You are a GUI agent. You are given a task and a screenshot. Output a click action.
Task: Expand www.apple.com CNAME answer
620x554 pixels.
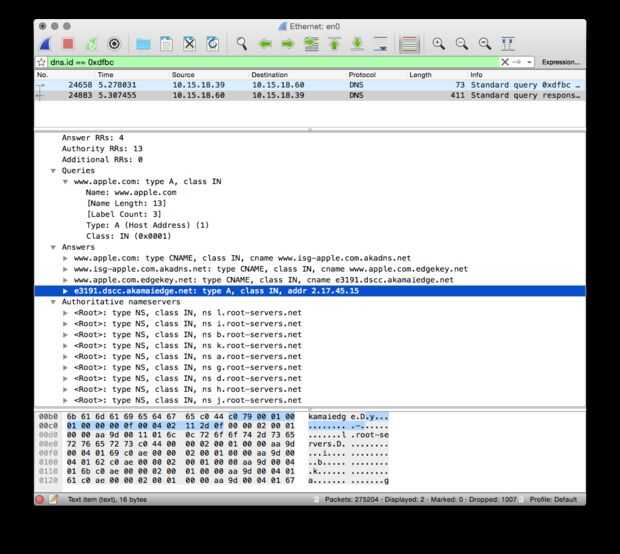pos(65,258)
